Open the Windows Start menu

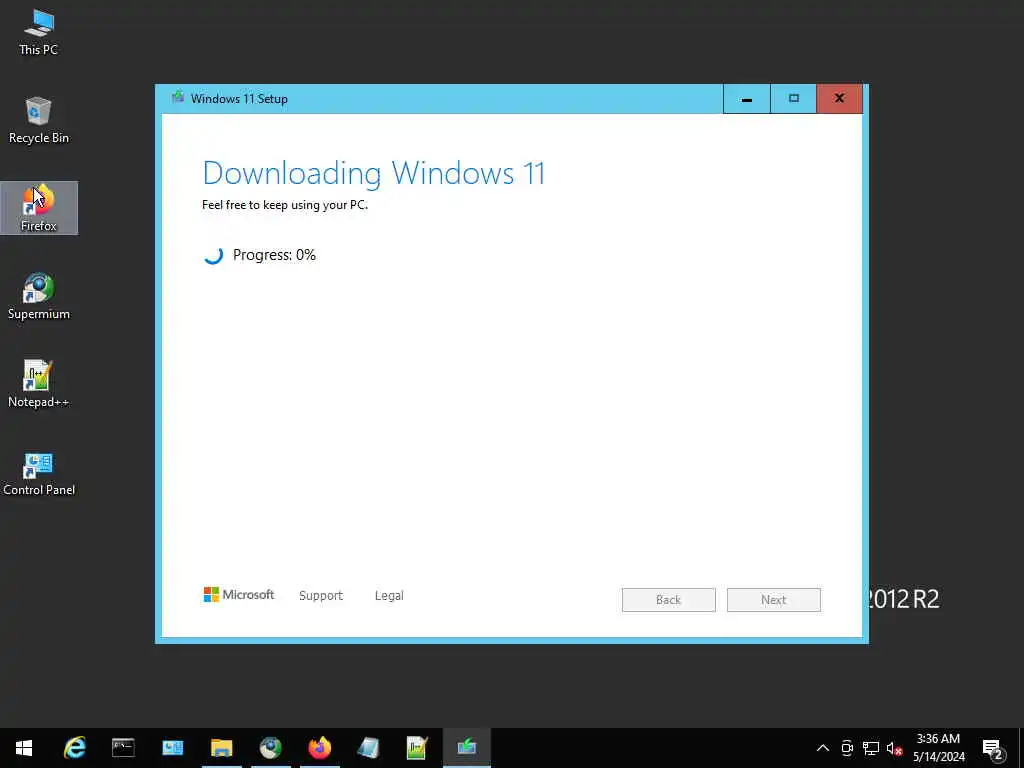[24, 748]
